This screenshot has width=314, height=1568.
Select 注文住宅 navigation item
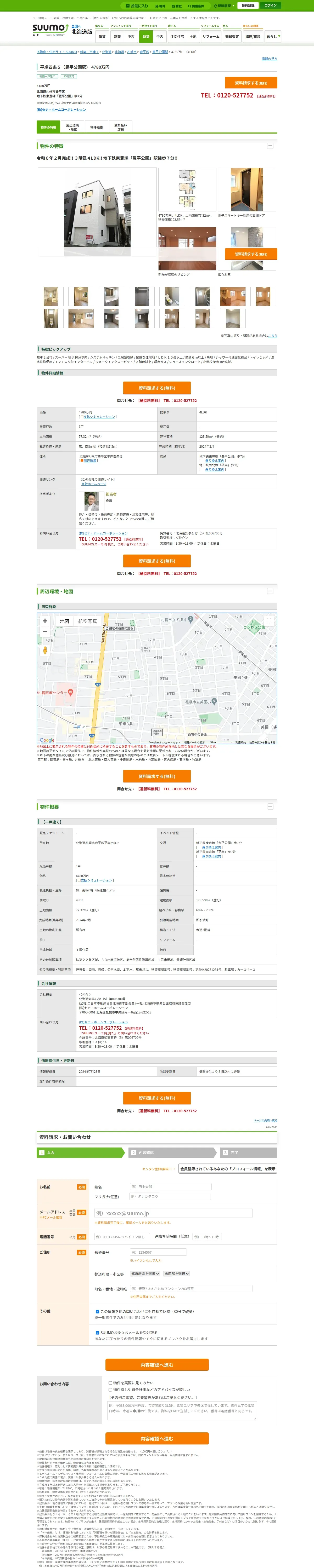tap(177, 37)
